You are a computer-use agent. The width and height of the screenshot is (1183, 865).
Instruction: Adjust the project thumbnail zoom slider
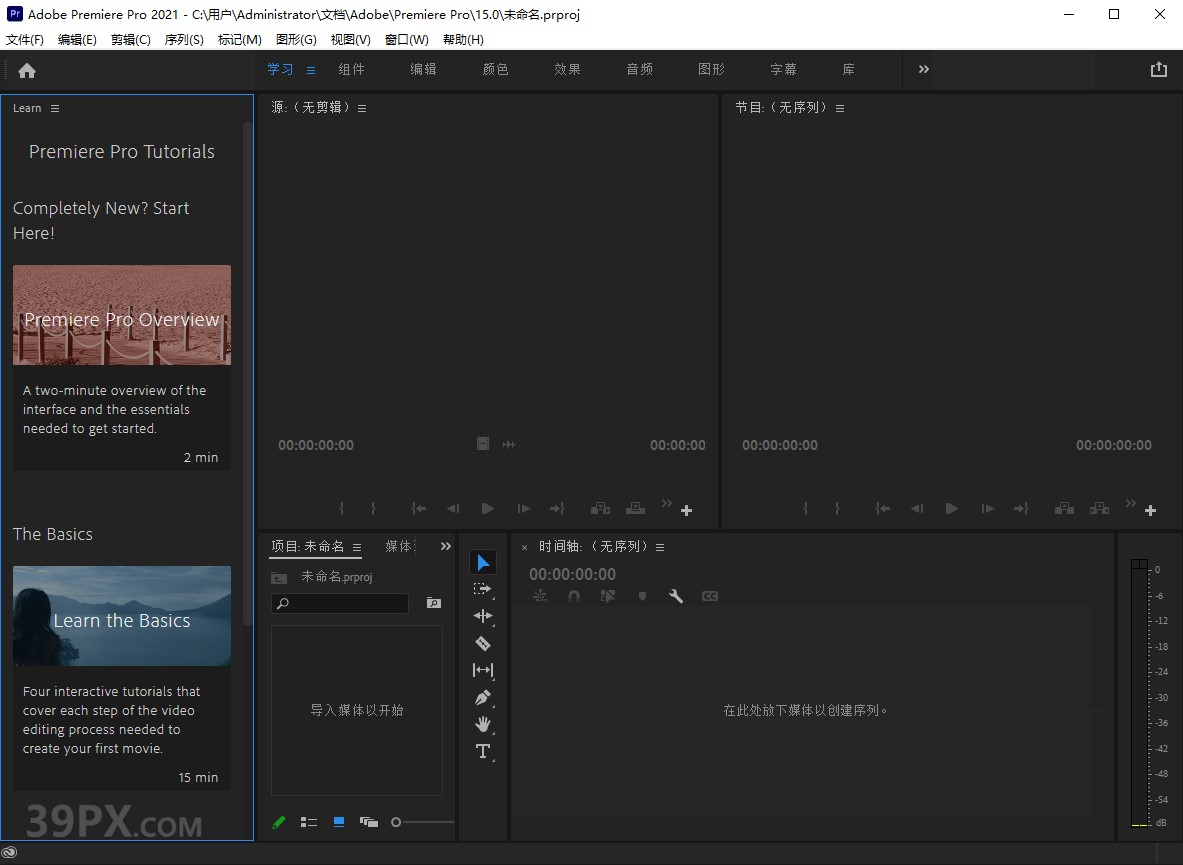click(397, 822)
